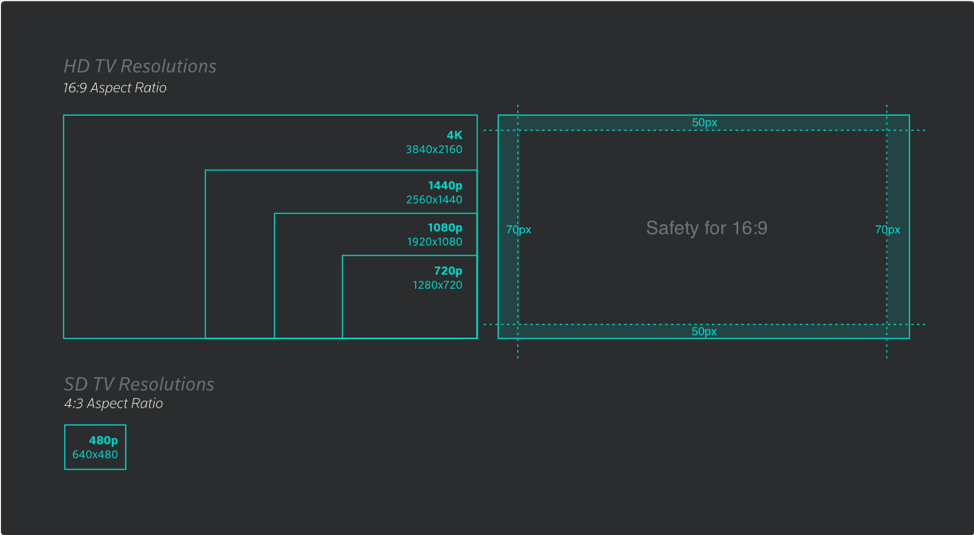Click the 'SD TV Resolutions' heading
The width and height of the screenshot is (974, 535).
139,384
